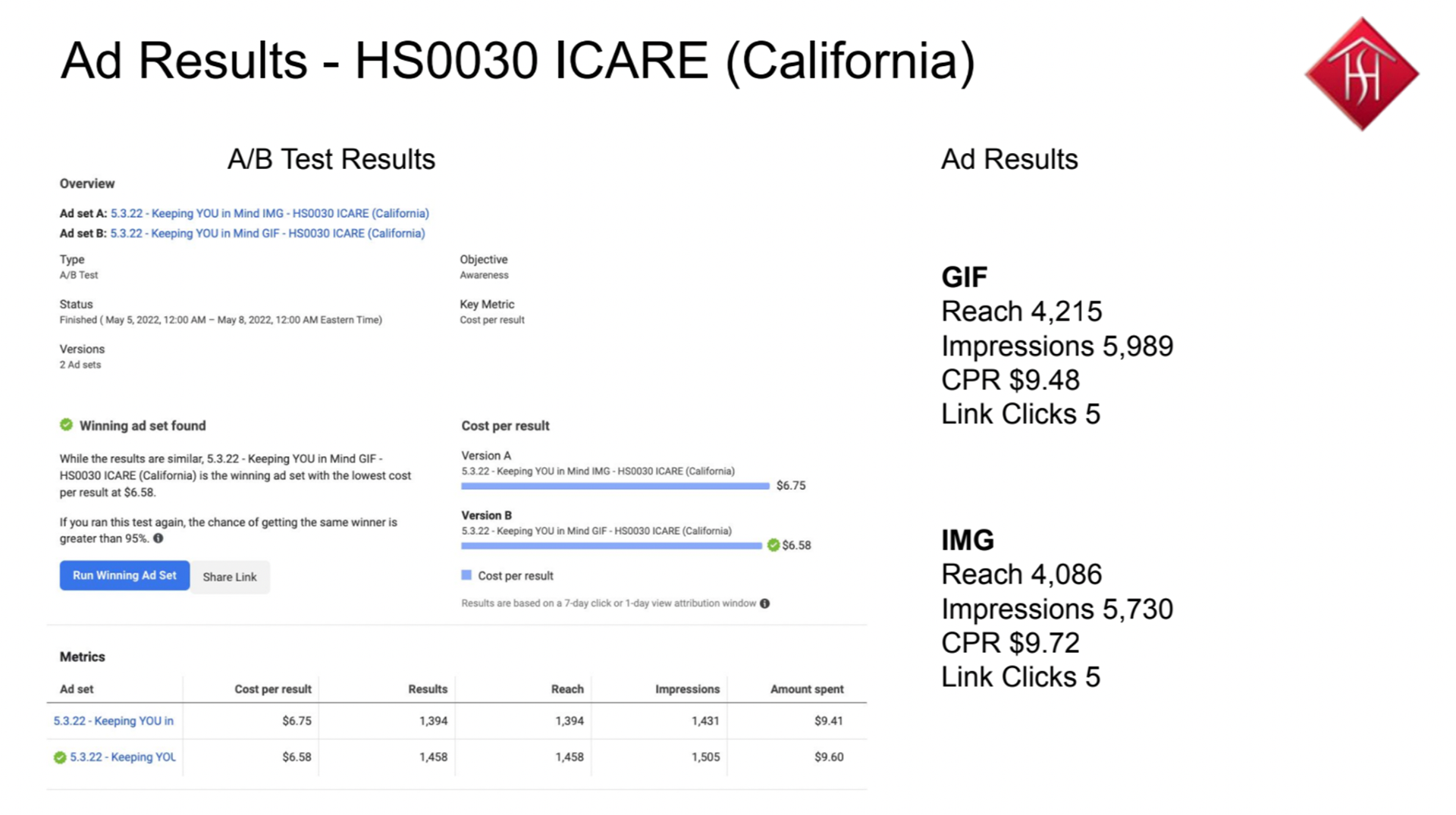Open the Ad set B GIF link
The width and height of the screenshot is (1456, 815).
point(267,234)
